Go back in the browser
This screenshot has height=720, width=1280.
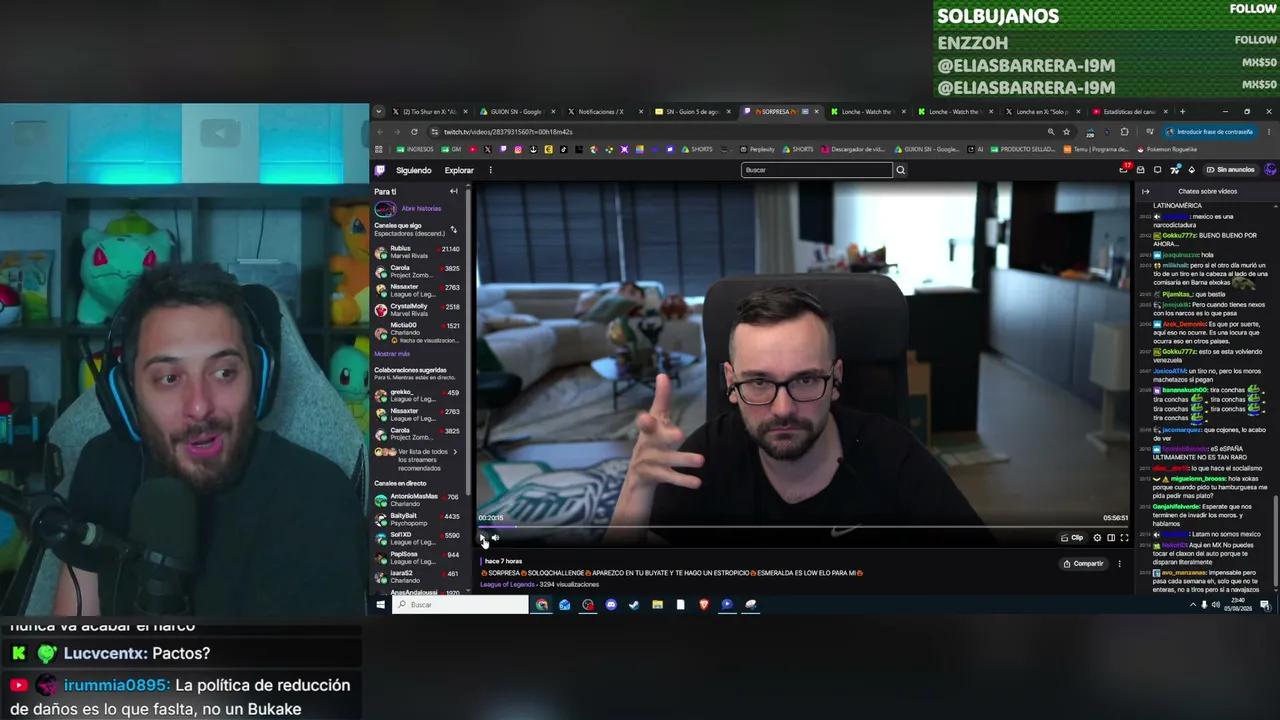point(380,132)
